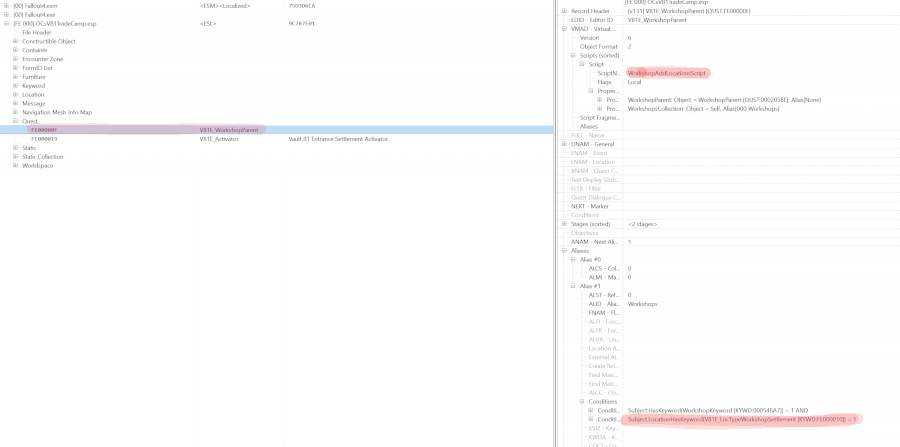Click V81E_WorkshopParent value beside EDID
The height and width of the screenshot is (447, 900).
click(657, 20)
